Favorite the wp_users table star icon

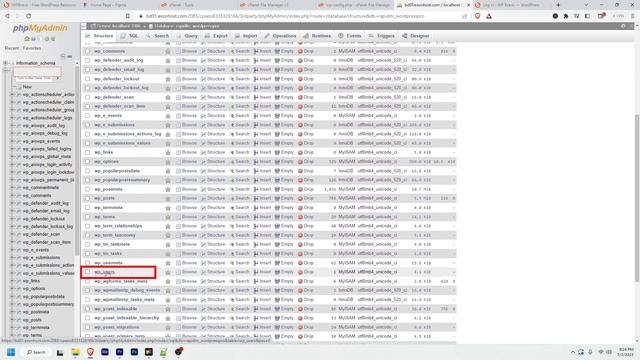pyautogui.click(x=168, y=272)
